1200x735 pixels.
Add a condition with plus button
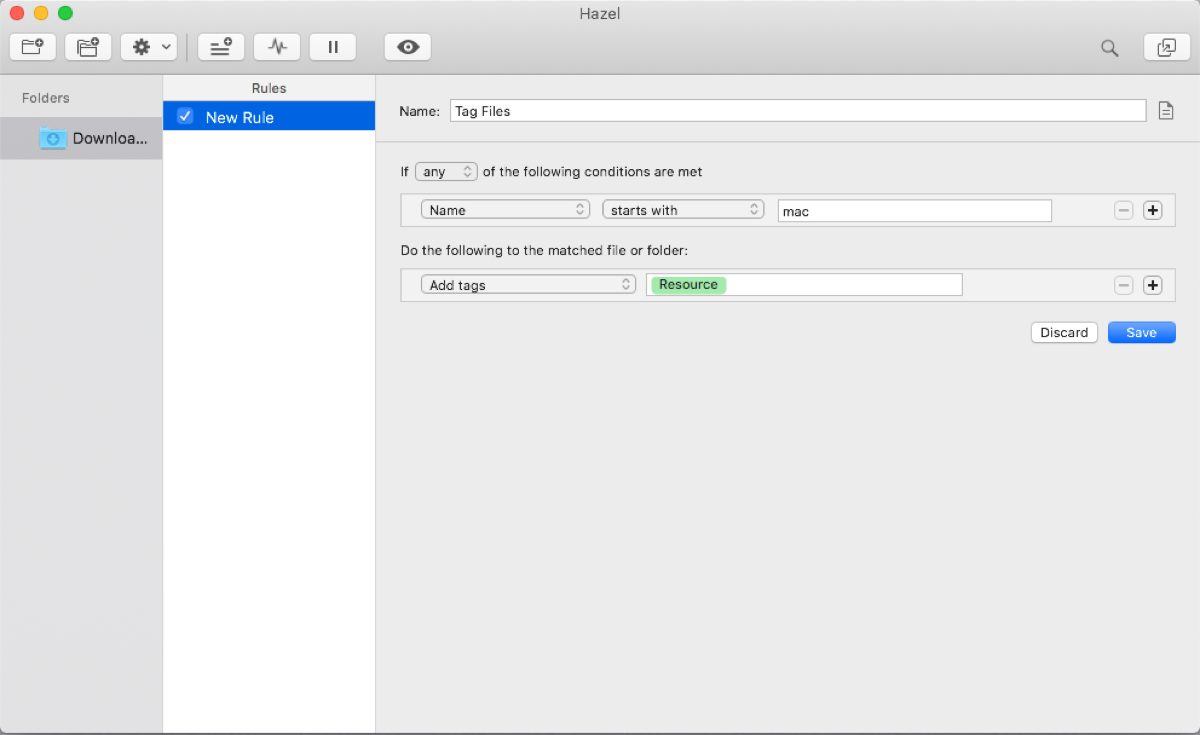point(1153,210)
